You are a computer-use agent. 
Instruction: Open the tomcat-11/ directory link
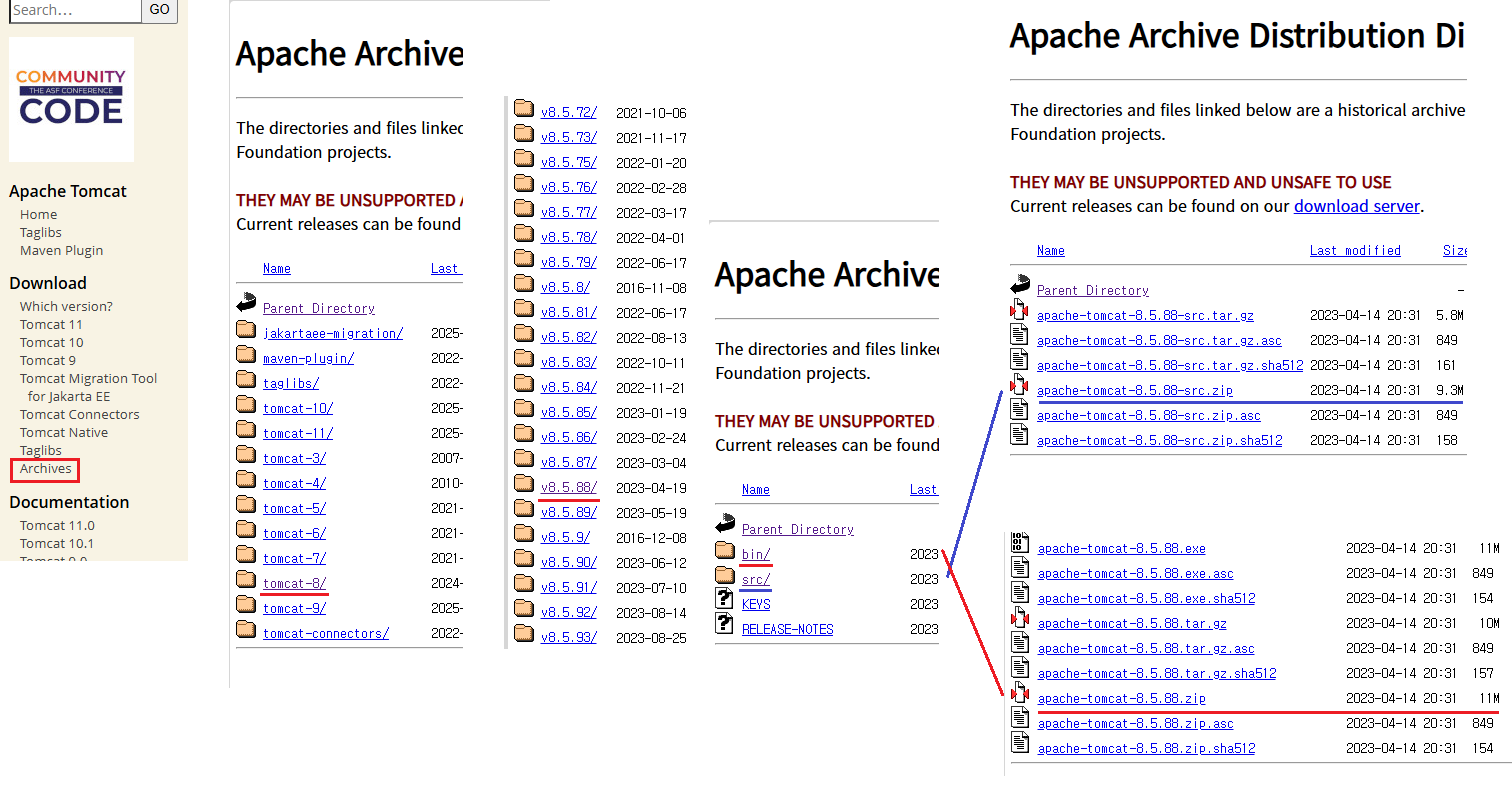point(298,434)
